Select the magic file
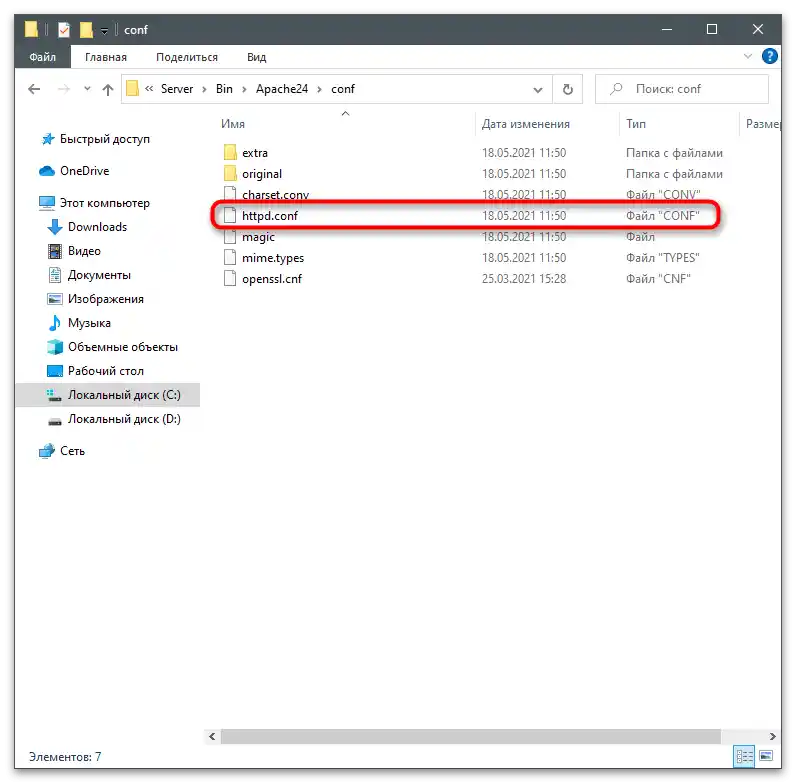 coord(258,237)
